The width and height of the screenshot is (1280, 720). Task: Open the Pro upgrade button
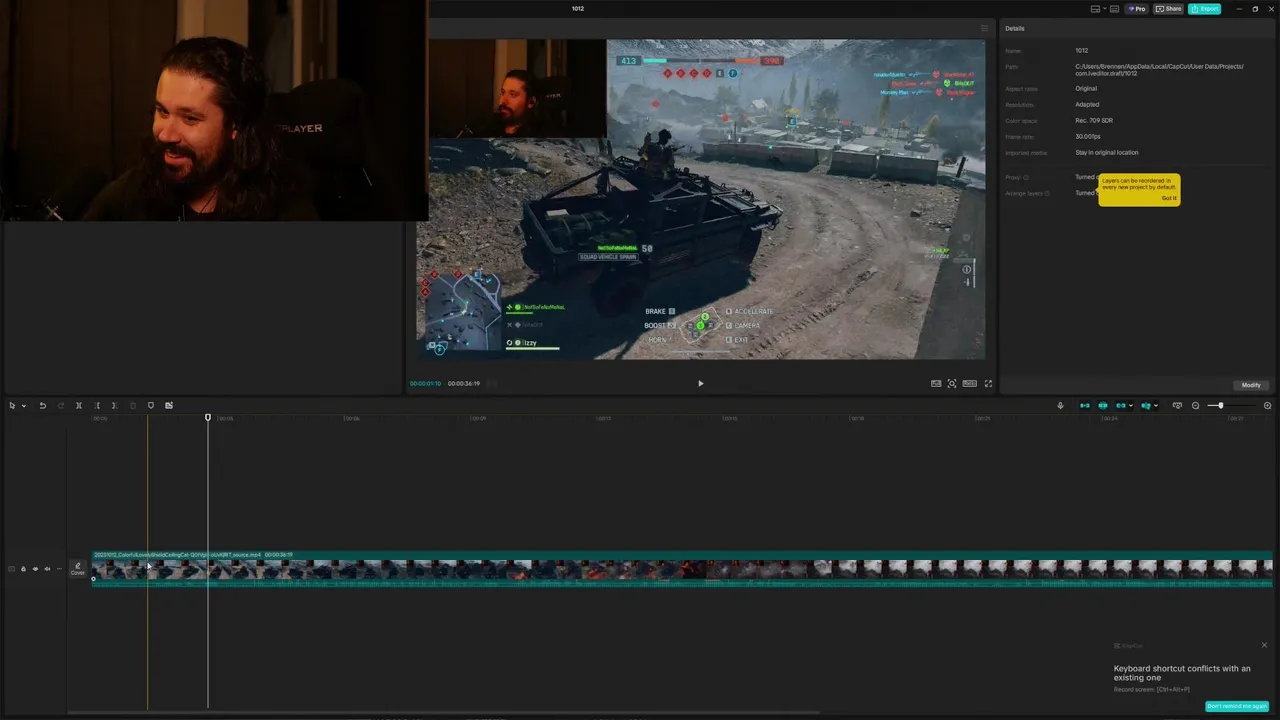tap(1137, 9)
